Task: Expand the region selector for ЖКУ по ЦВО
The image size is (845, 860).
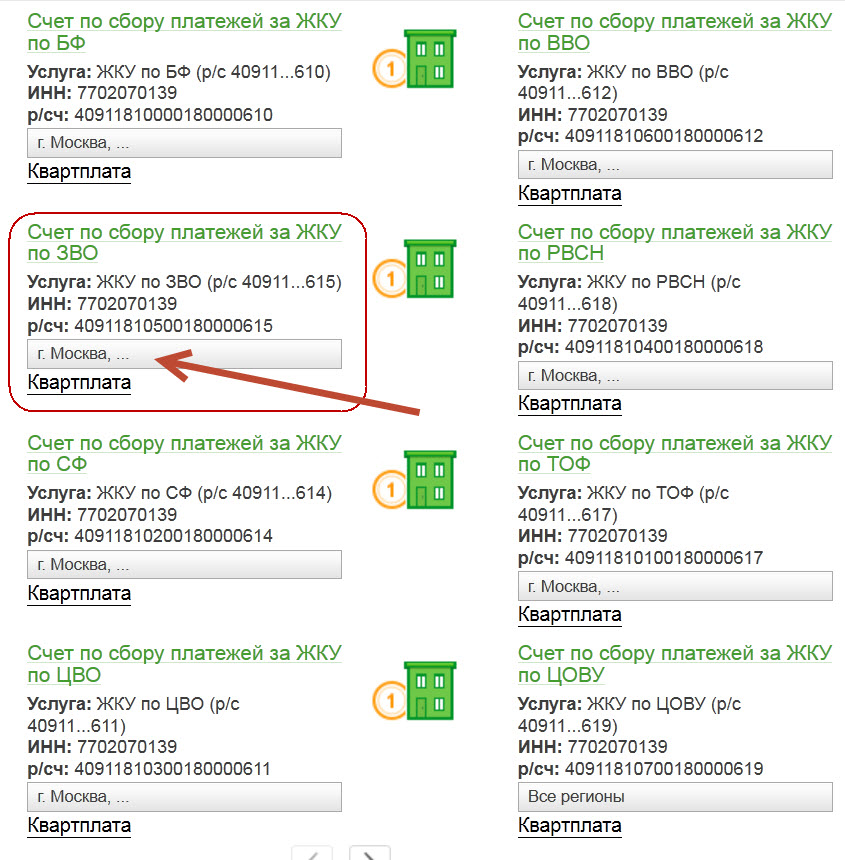Action: click(x=184, y=796)
